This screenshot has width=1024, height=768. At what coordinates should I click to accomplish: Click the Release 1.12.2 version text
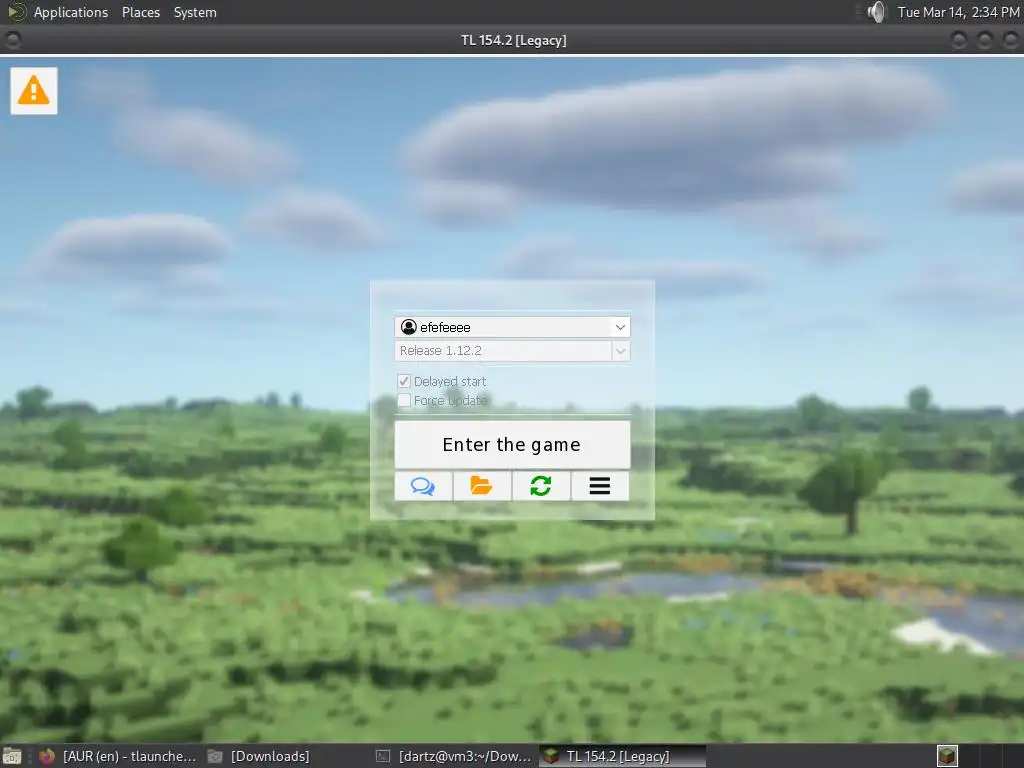[x=441, y=351]
